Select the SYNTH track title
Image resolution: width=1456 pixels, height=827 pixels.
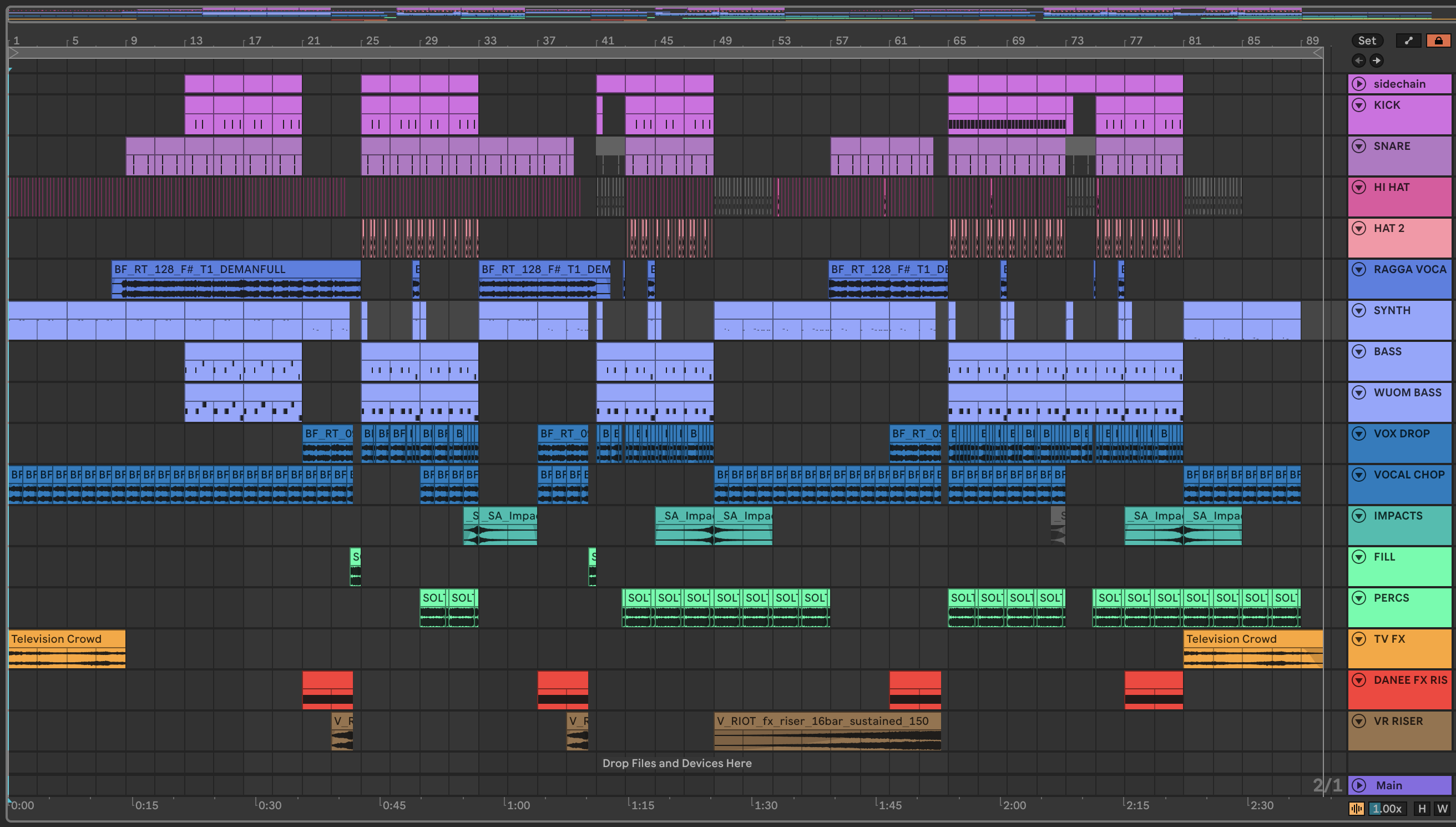1391,310
